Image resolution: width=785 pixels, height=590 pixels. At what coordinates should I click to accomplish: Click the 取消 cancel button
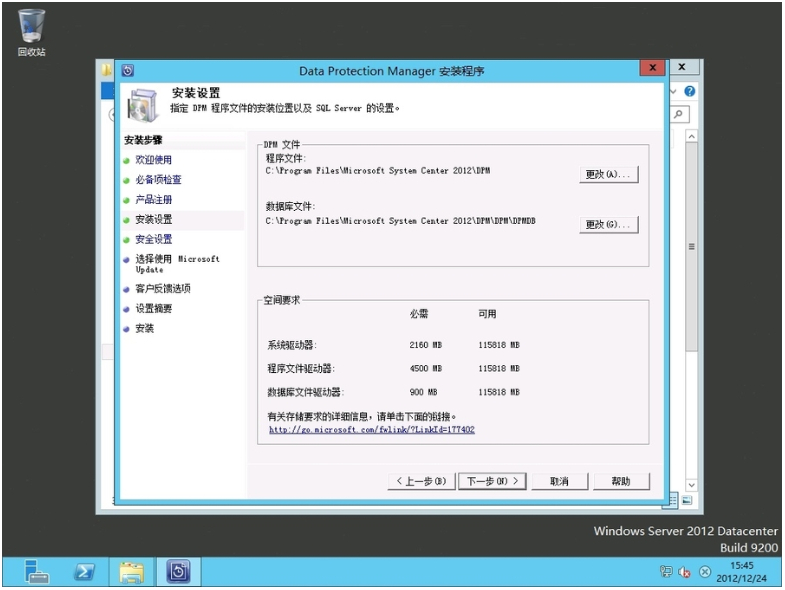(x=560, y=481)
